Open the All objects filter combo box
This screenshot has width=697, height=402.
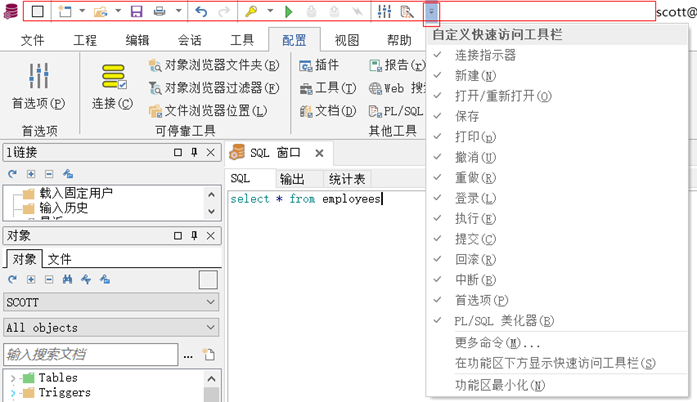pos(111,327)
